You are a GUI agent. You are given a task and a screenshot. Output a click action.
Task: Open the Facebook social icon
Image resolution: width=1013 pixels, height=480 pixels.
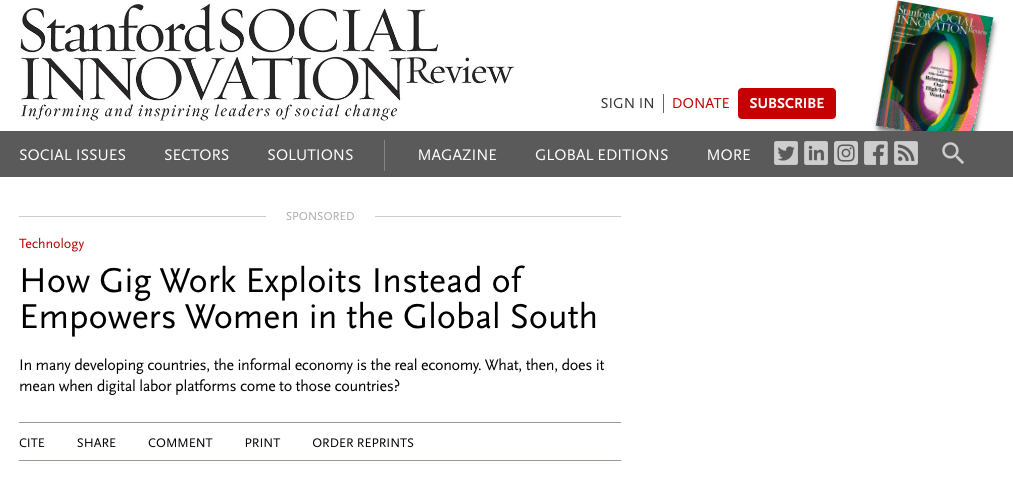tap(876, 154)
